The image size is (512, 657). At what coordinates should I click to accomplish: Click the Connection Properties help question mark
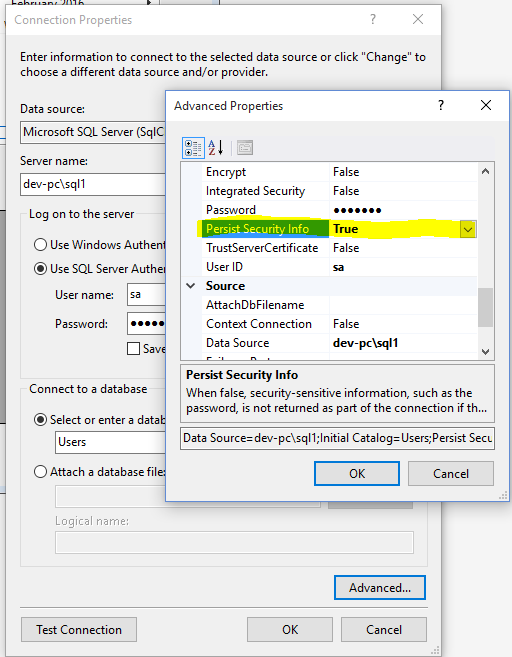click(373, 19)
